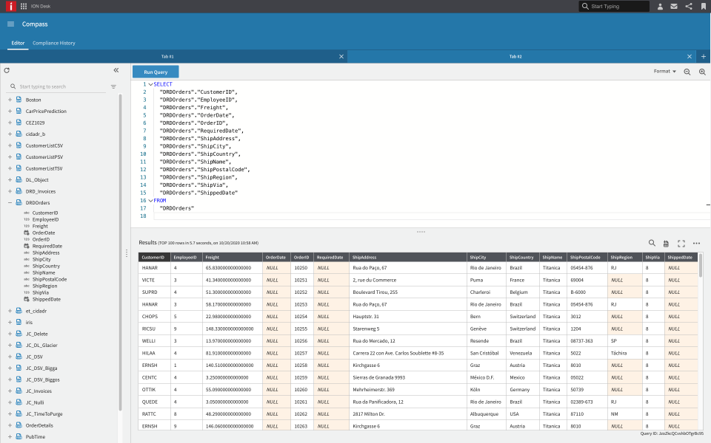Expand results to full screen
Screen dimensions: 711x443
pyautogui.click(x=681, y=243)
